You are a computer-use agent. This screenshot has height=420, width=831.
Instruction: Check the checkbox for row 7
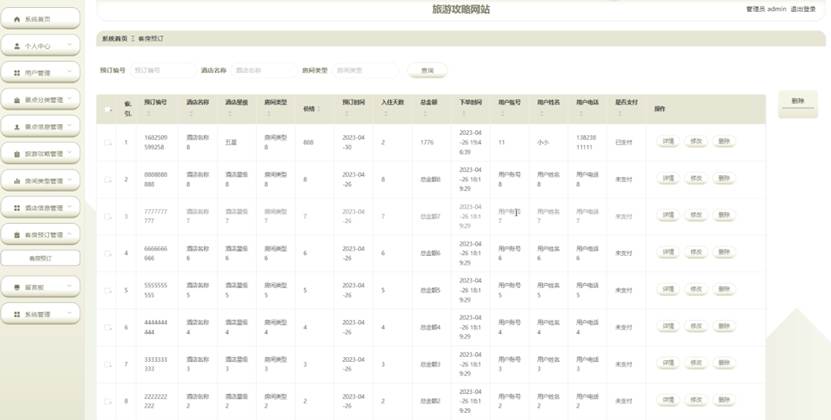click(x=108, y=364)
